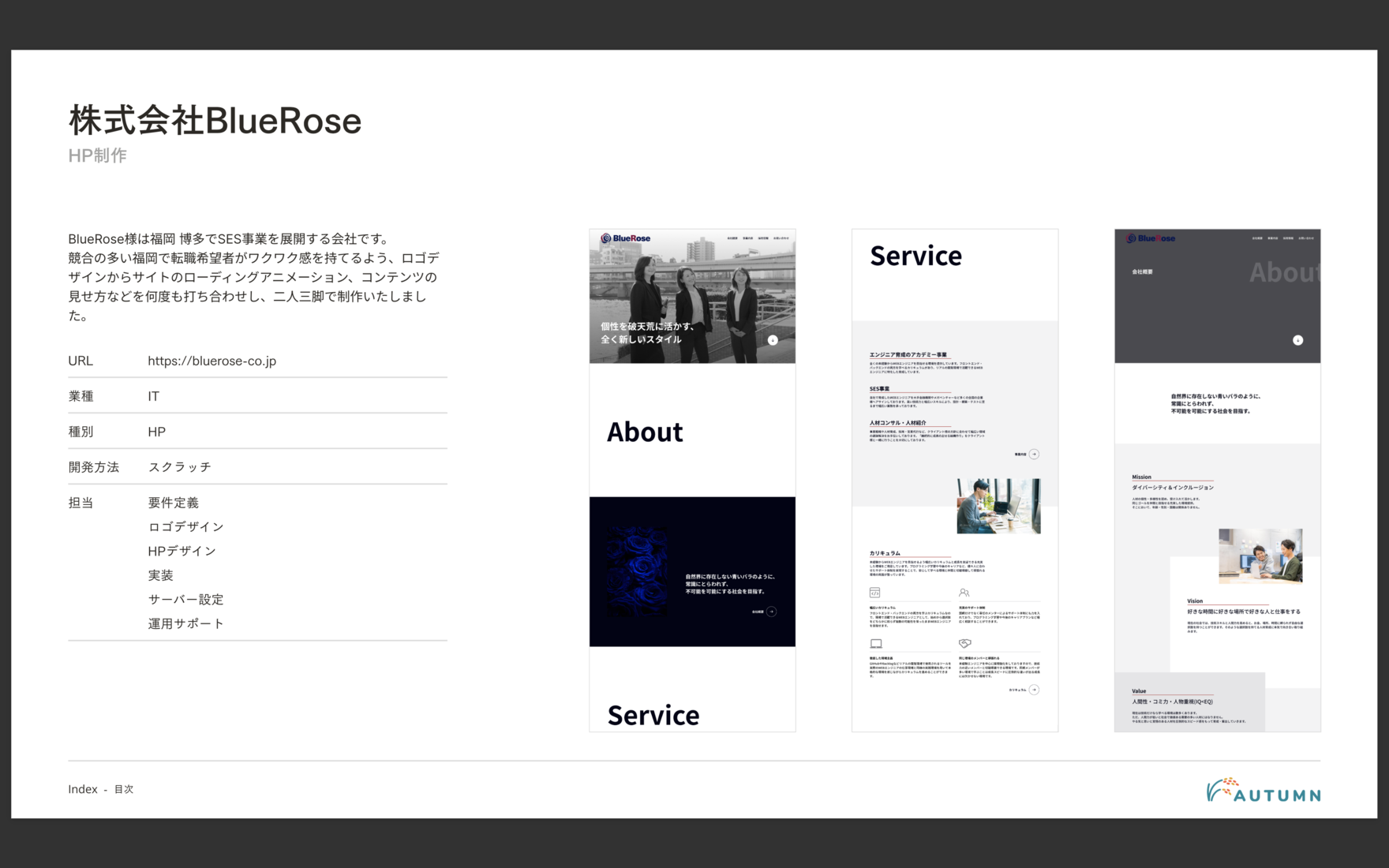The height and width of the screenshot is (868, 1389).
Task: Click the handshake icon in curriculum section
Action: coord(964,644)
